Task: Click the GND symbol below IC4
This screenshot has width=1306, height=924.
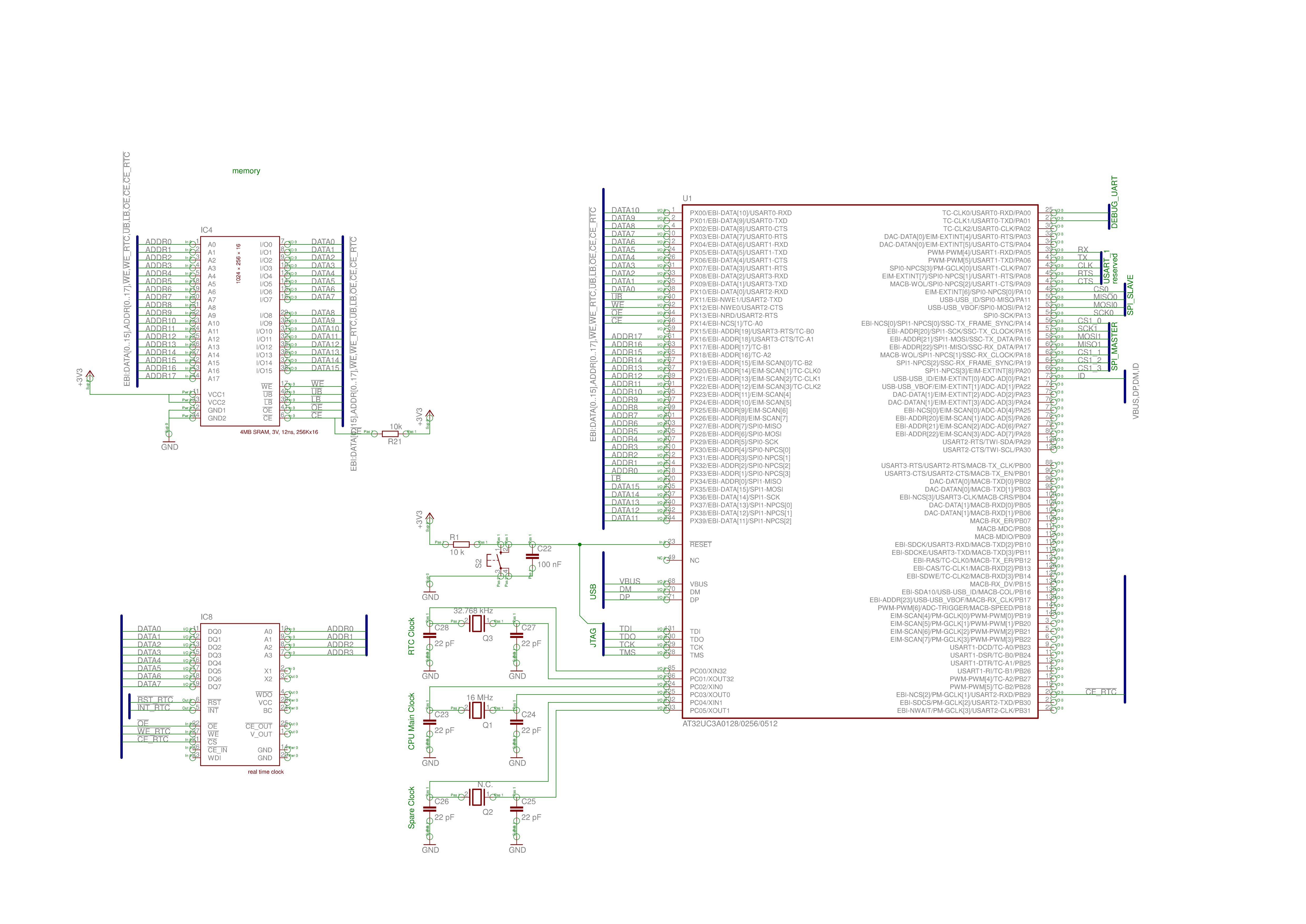Action: (169, 442)
